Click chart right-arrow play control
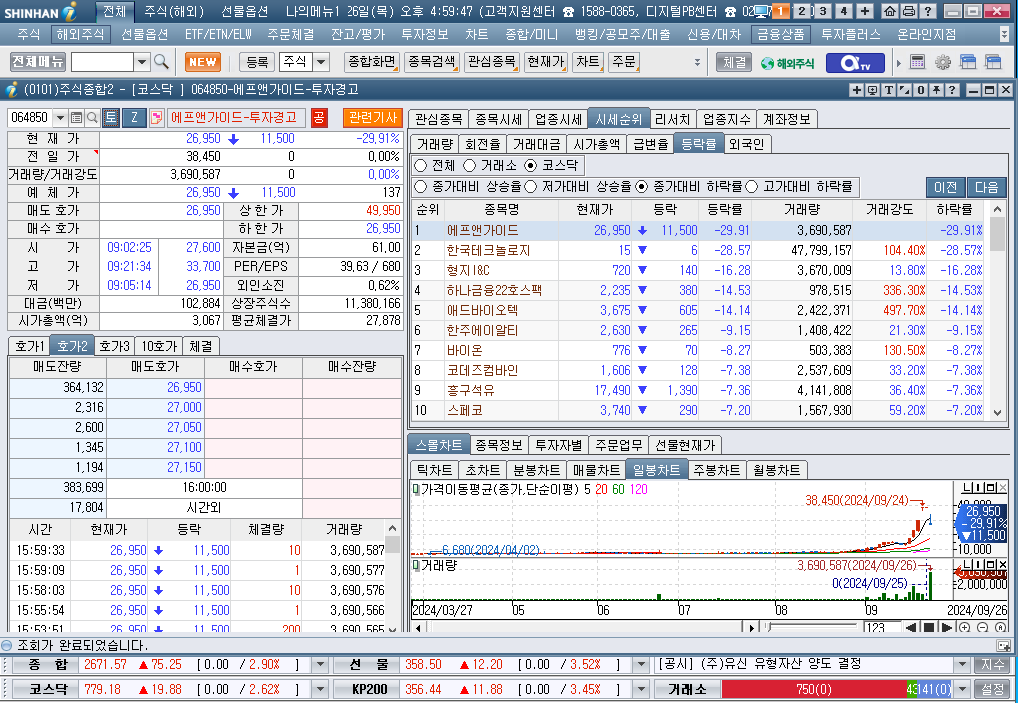1018x703 pixels. coord(947,628)
